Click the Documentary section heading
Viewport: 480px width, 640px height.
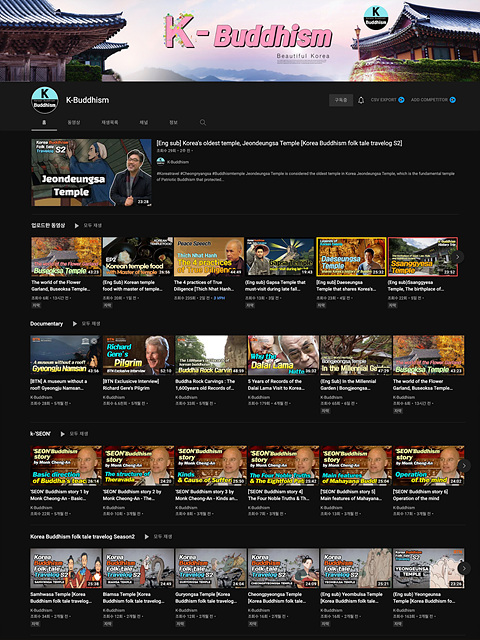tap(47, 324)
